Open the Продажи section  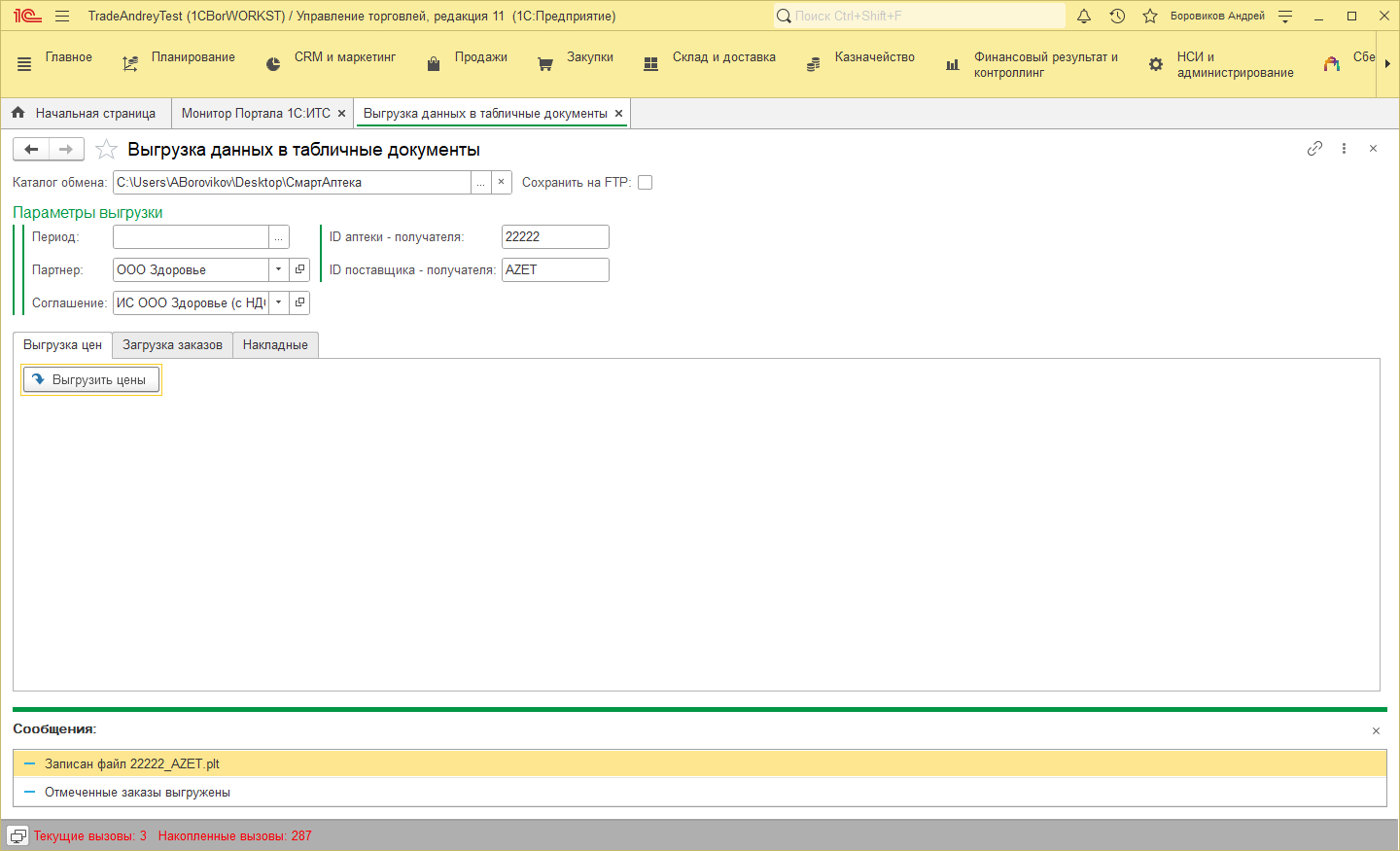click(480, 57)
